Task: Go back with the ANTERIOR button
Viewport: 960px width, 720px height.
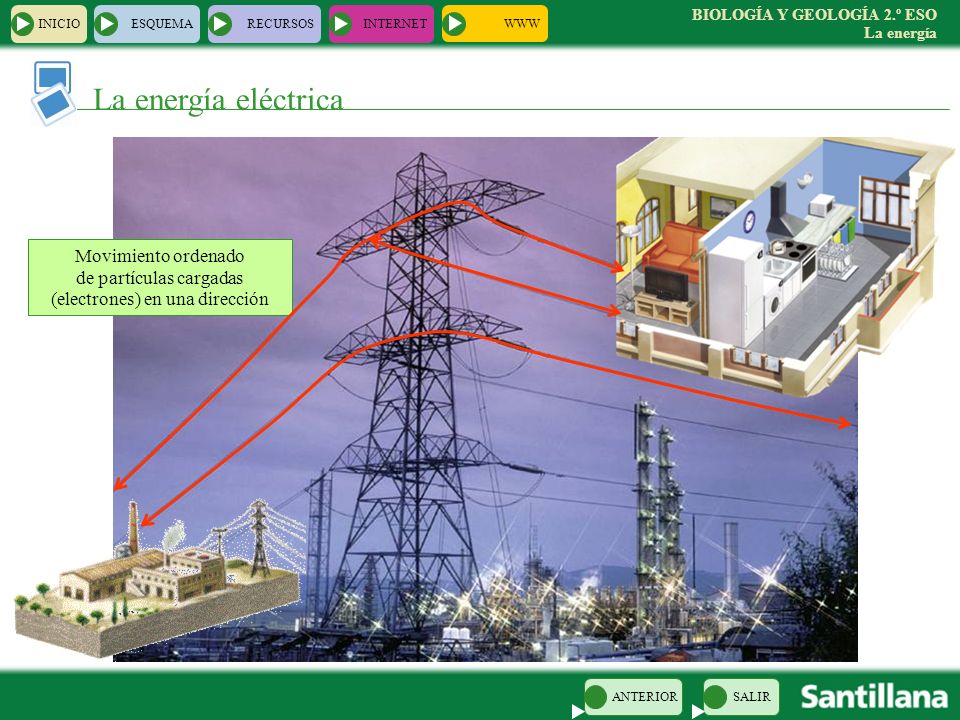Action: coord(633,697)
